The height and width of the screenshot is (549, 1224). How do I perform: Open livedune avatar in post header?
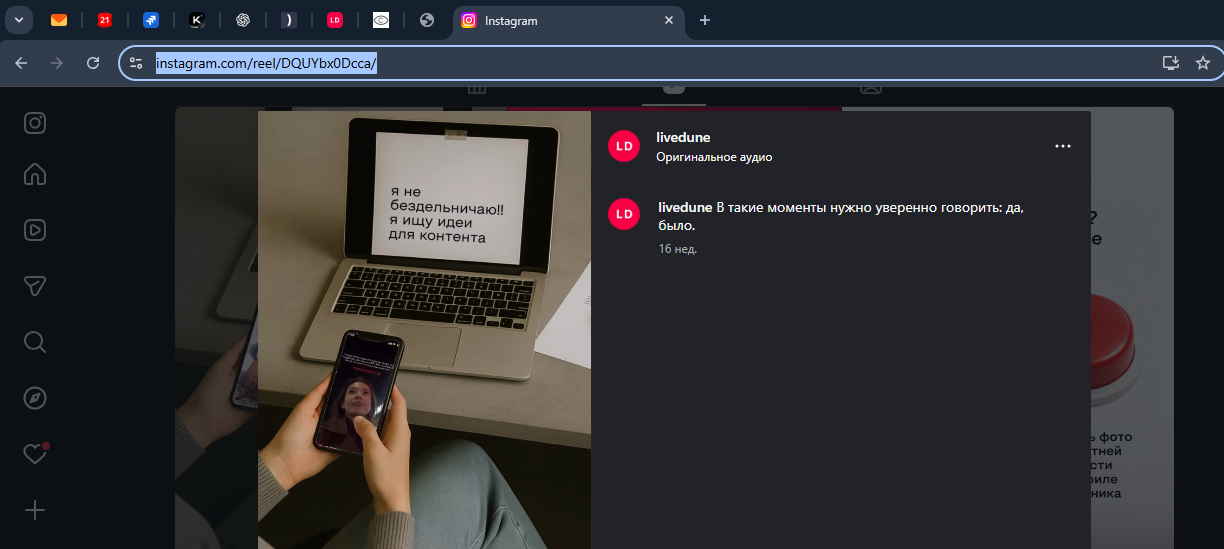click(624, 146)
